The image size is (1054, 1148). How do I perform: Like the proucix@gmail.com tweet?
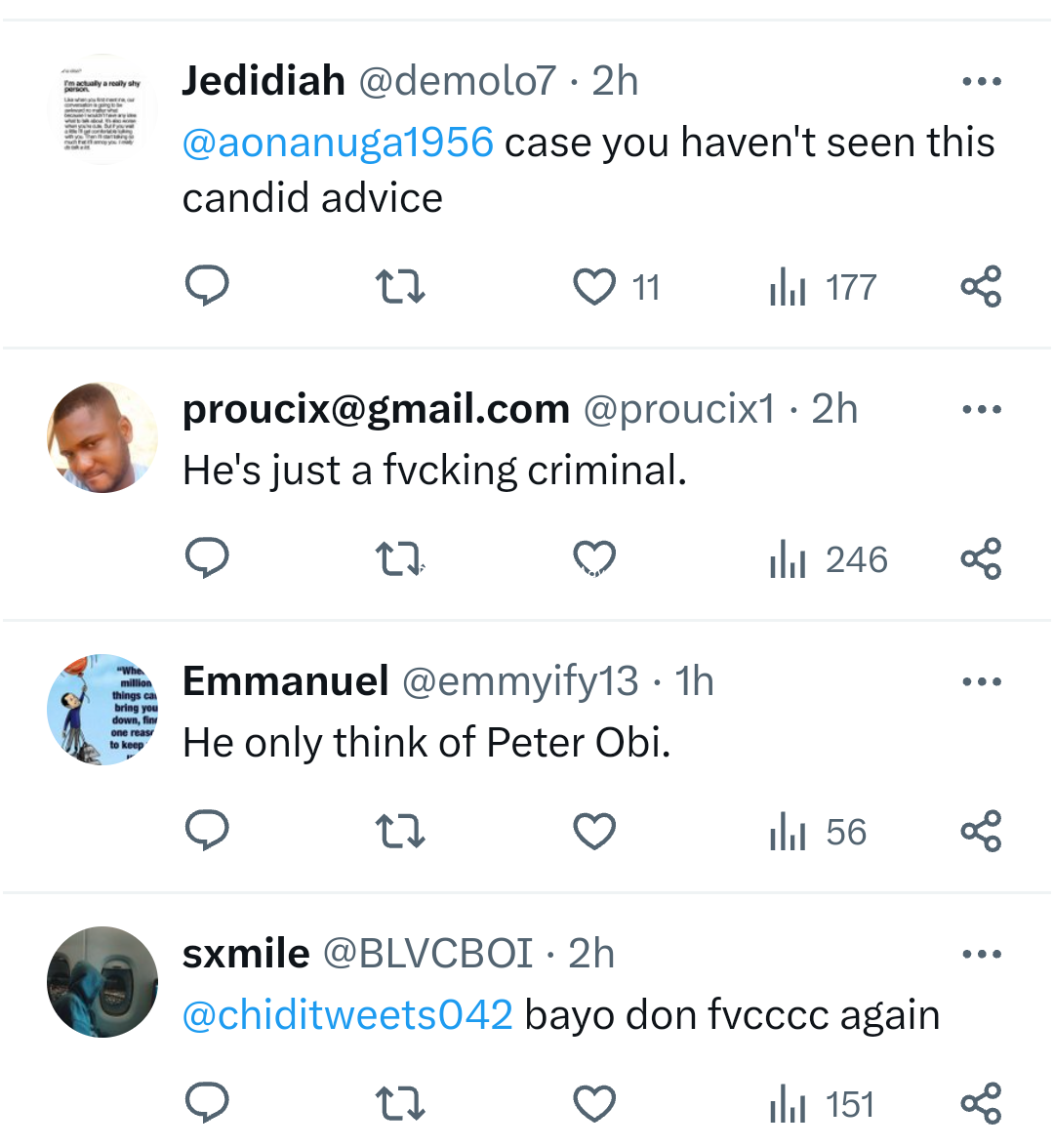pos(593,559)
